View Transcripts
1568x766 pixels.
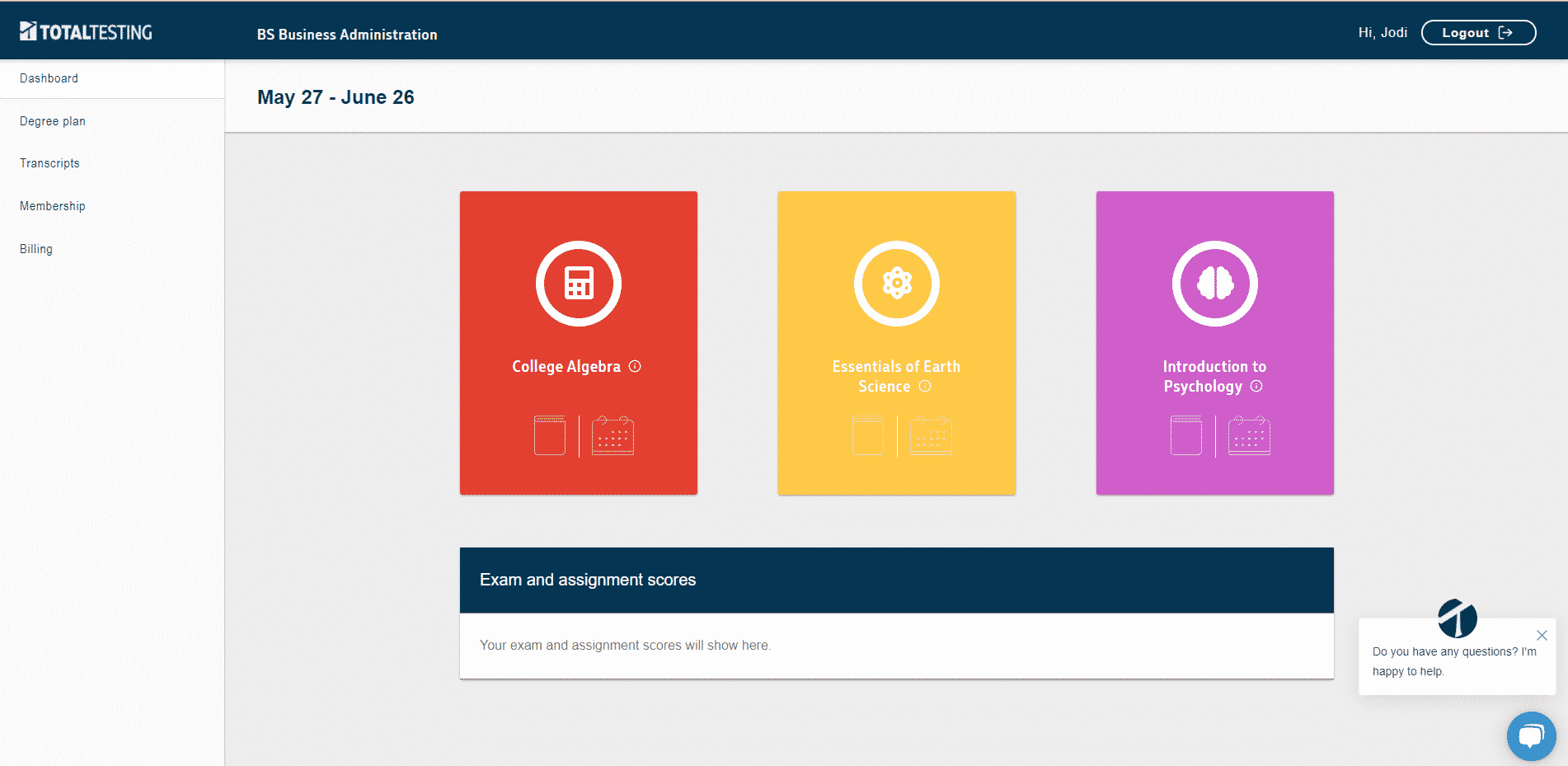click(x=49, y=163)
